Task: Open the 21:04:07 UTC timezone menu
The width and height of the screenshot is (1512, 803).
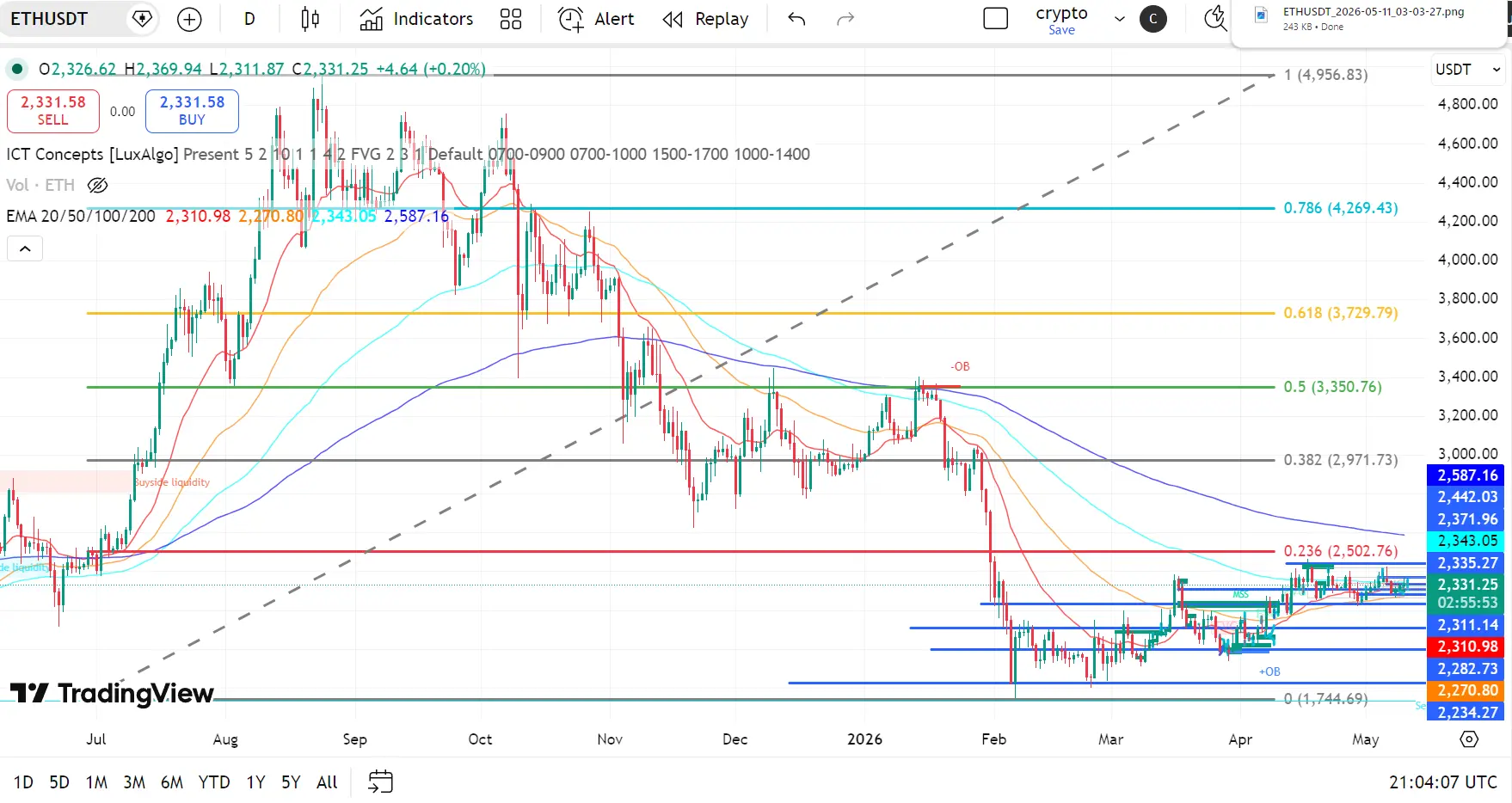Action: [1443, 782]
